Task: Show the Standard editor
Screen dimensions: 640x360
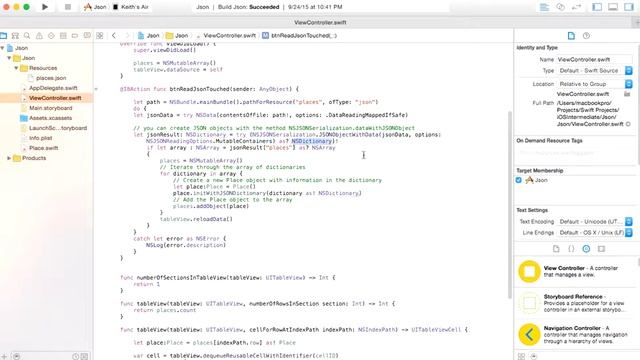Action: [x=544, y=7]
